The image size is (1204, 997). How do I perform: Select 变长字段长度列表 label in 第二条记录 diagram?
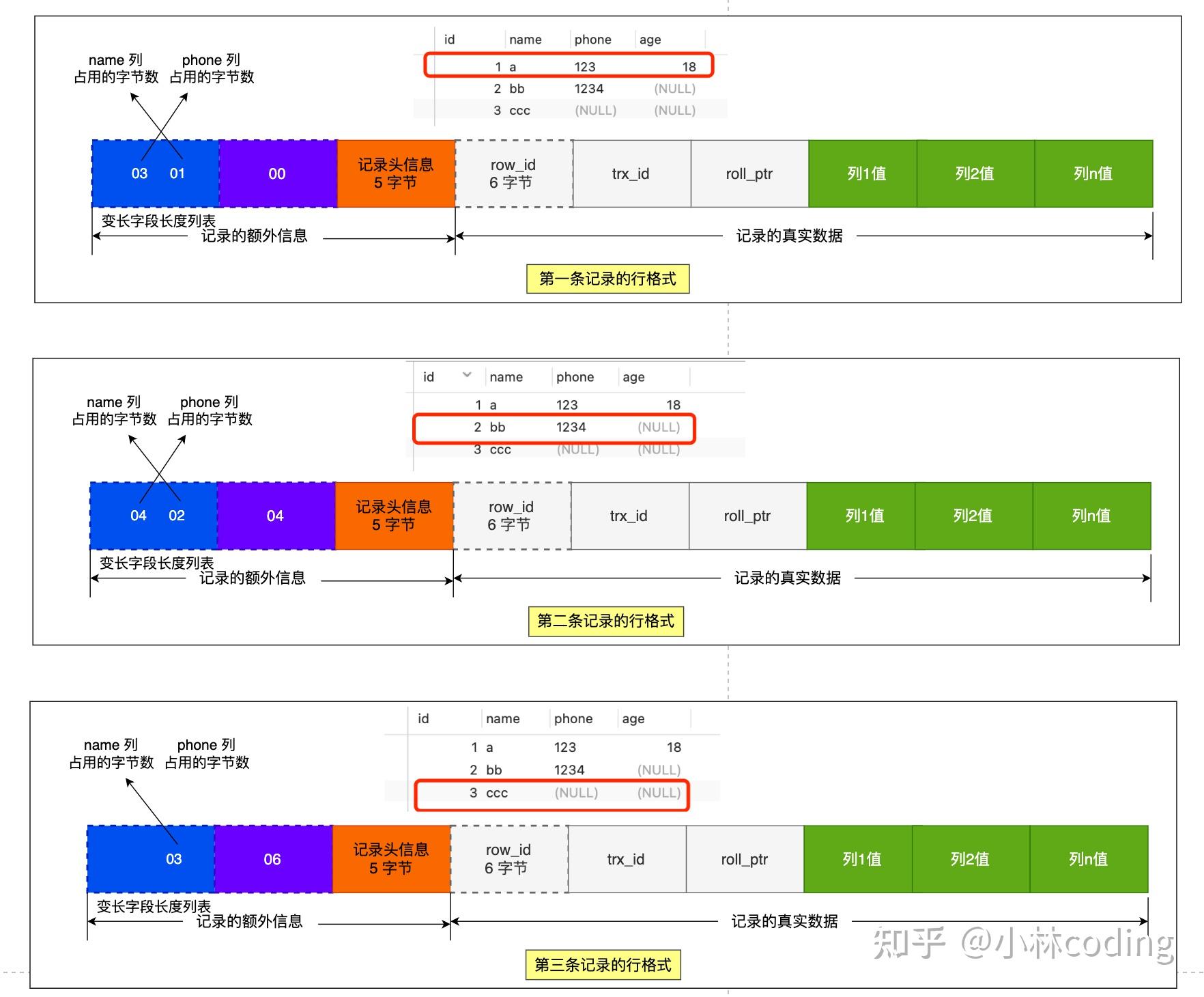coord(156,563)
